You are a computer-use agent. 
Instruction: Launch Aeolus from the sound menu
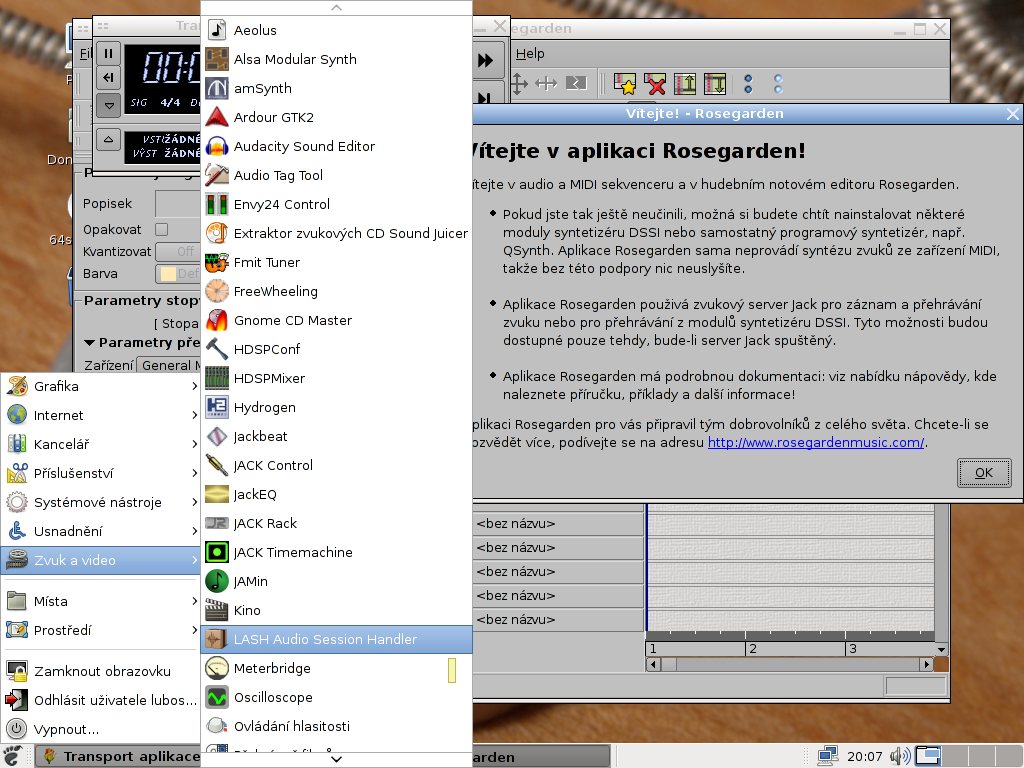click(x=336, y=30)
